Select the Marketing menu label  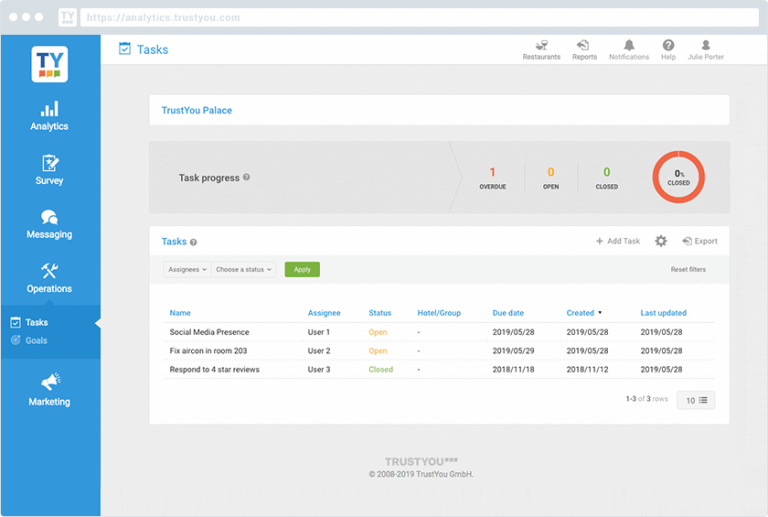pos(49,402)
